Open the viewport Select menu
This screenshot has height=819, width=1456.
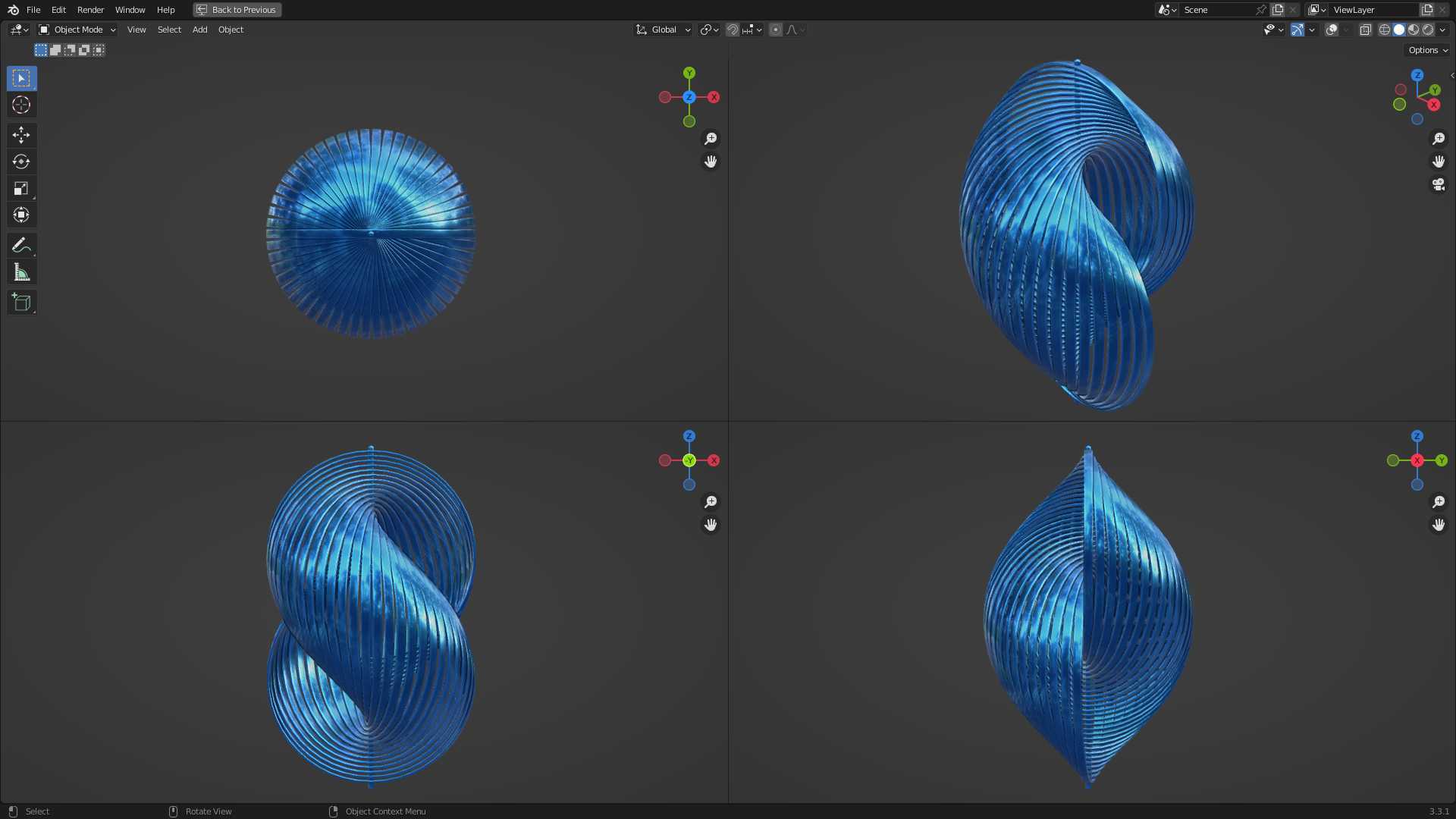click(x=169, y=30)
